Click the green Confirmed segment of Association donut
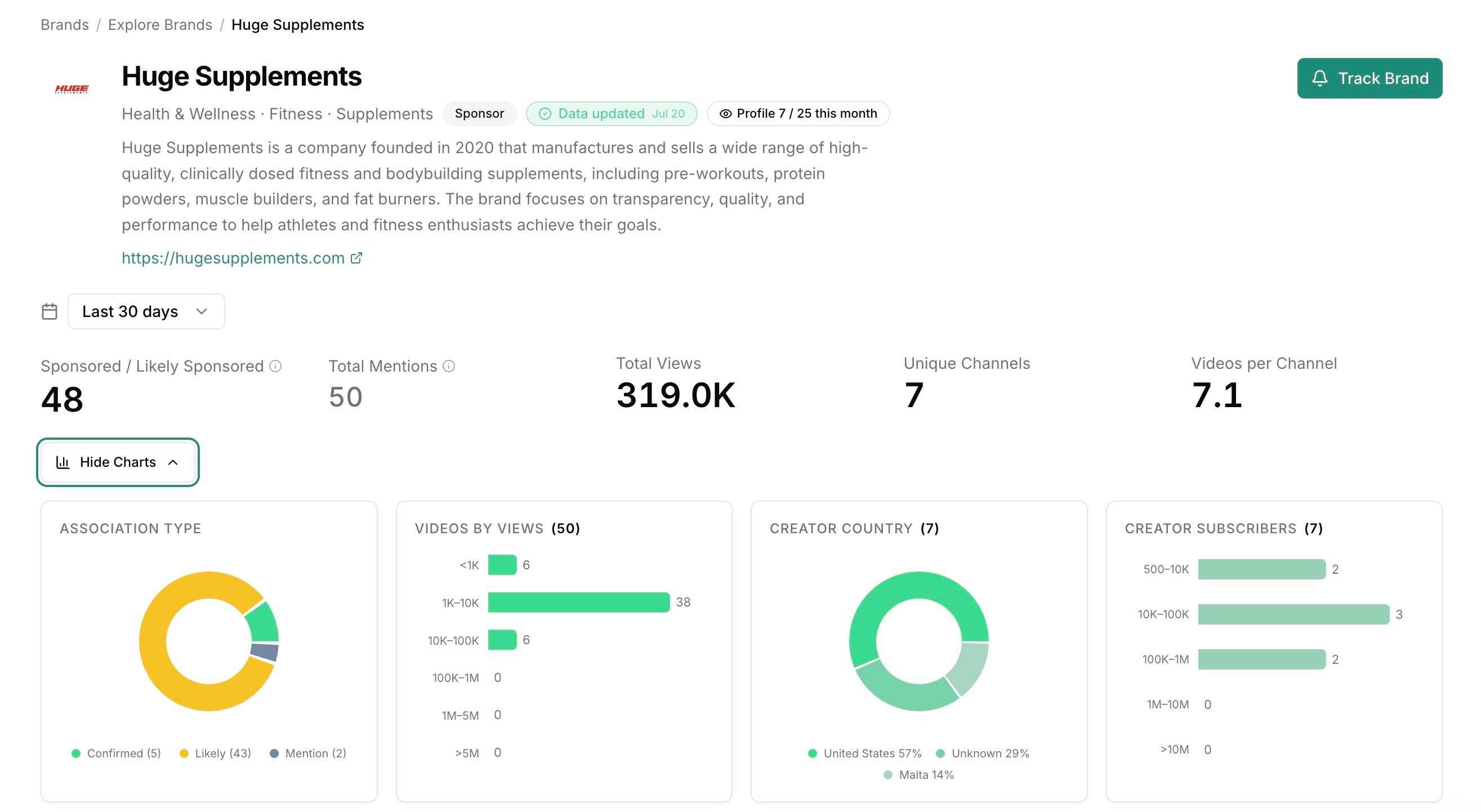 click(264, 623)
